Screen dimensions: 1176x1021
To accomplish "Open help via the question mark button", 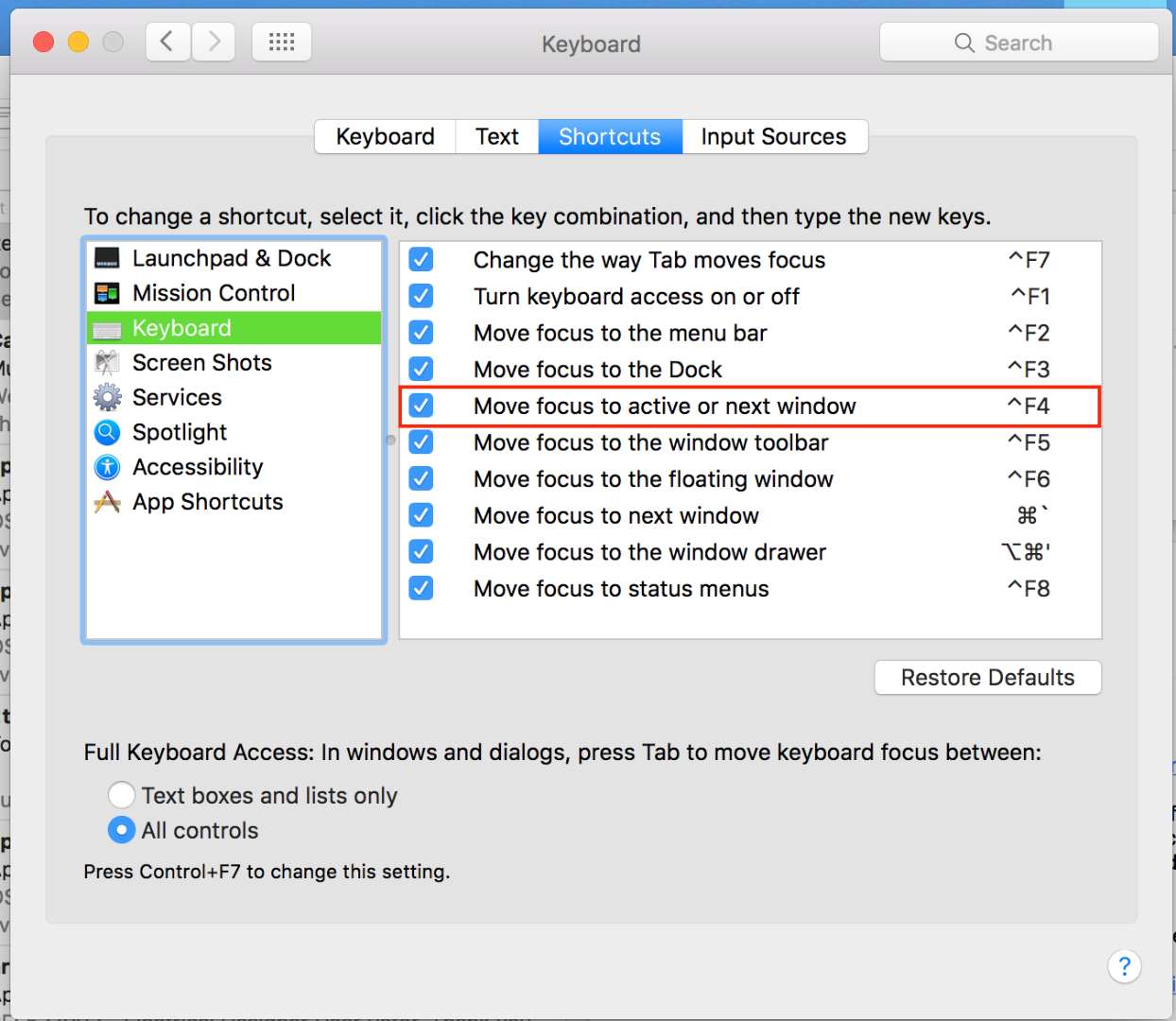I will point(1124,966).
